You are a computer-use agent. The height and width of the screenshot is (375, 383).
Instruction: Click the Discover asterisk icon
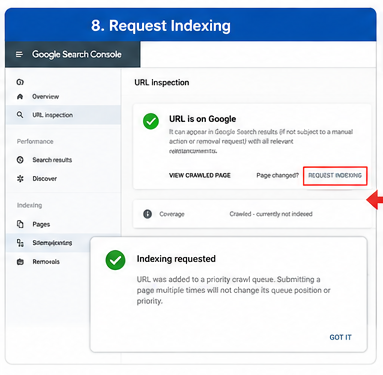[20, 179]
